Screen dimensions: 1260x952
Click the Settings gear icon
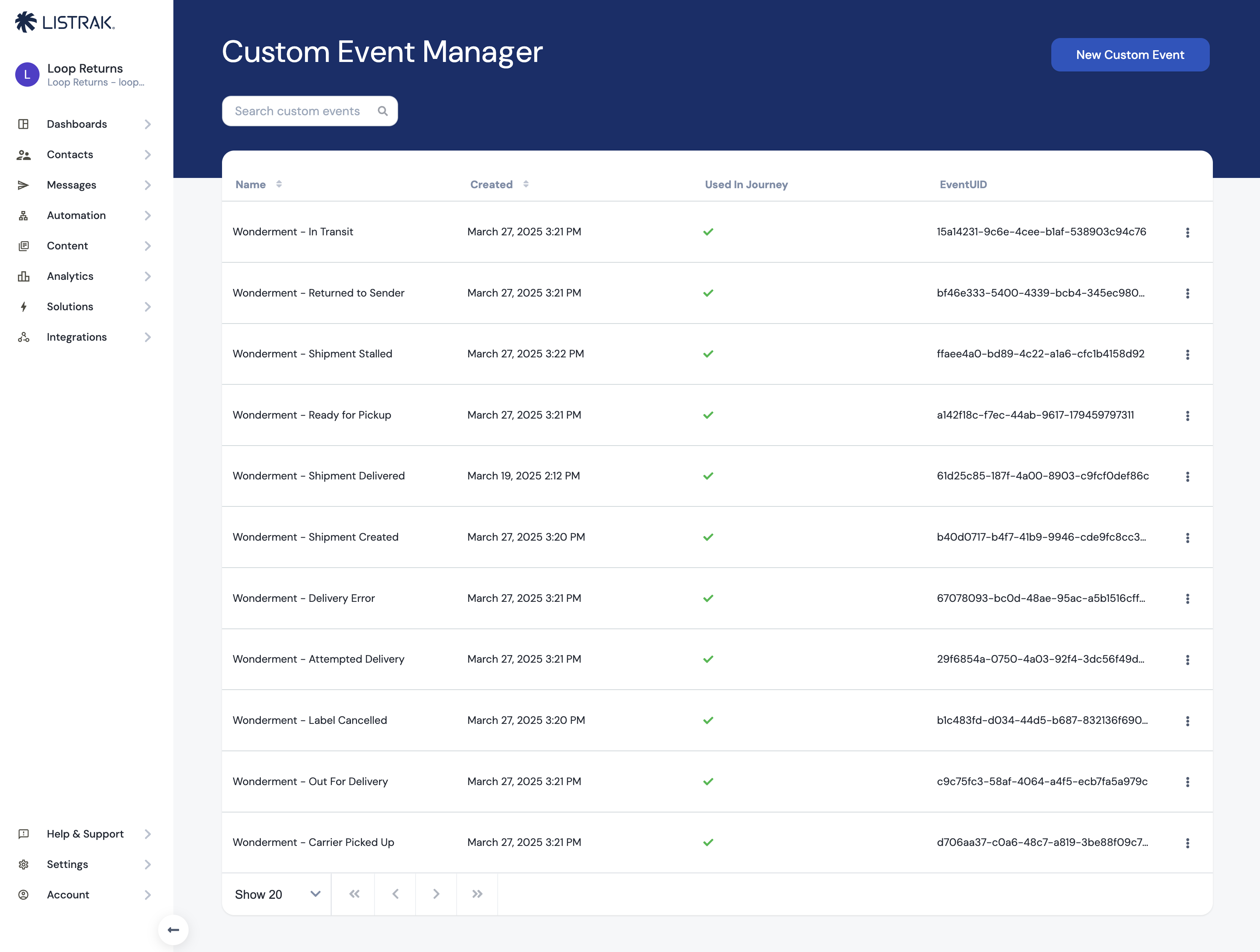23,865
